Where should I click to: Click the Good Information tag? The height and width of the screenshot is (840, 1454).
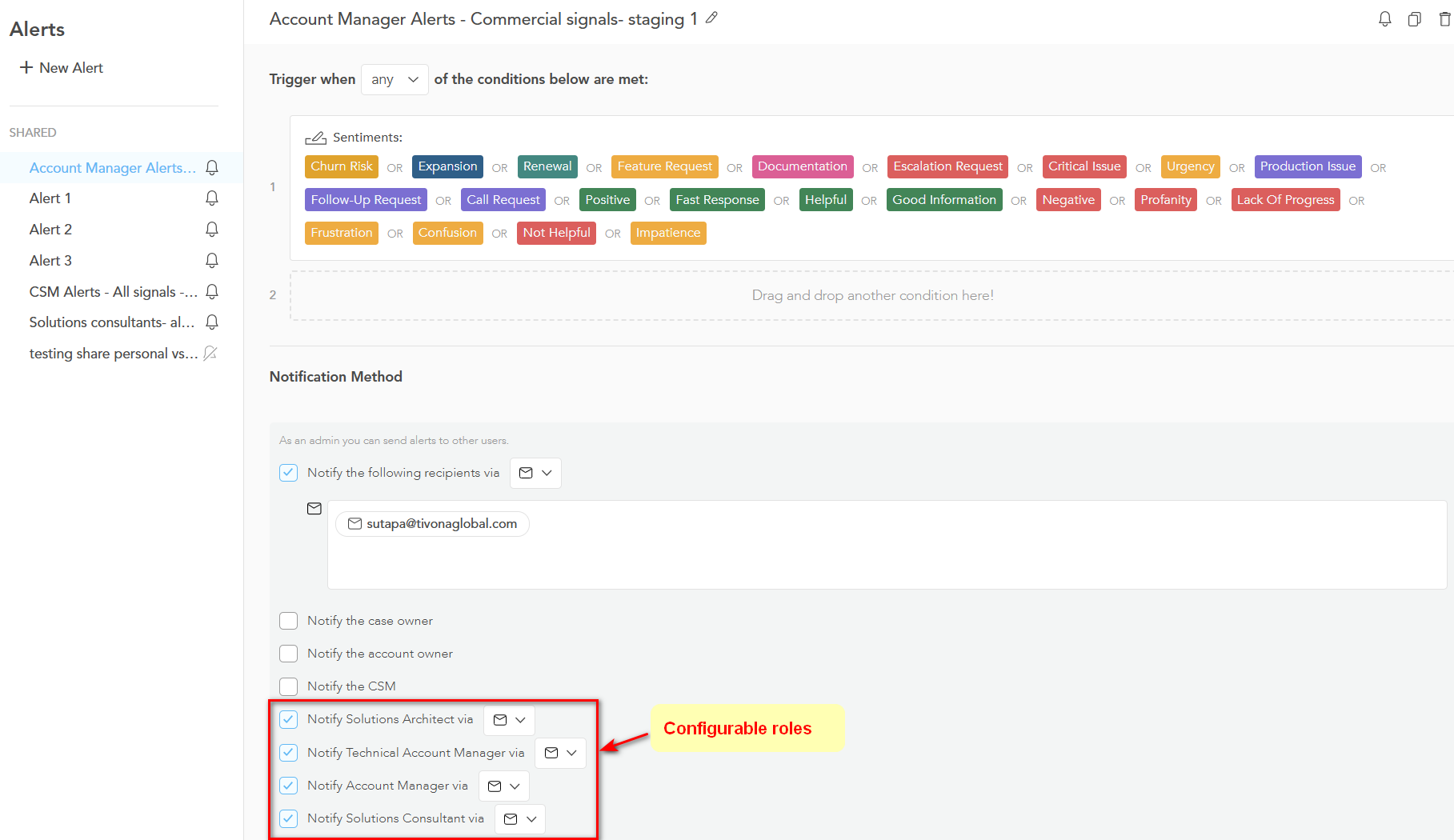click(944, 200)
